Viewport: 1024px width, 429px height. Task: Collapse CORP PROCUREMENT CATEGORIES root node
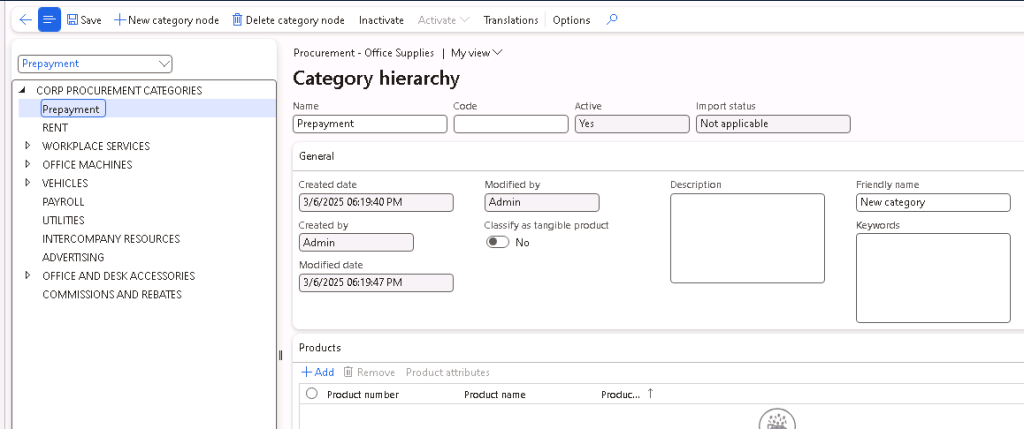pos(24,90)
